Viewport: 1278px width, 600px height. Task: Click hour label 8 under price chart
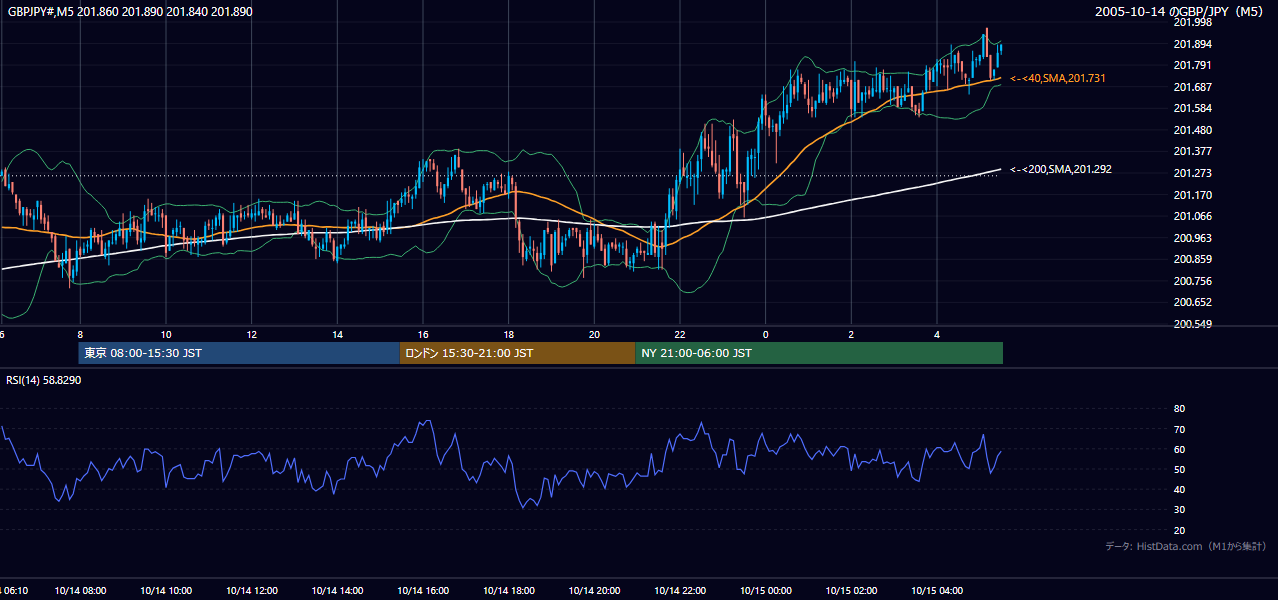(80, 335)
